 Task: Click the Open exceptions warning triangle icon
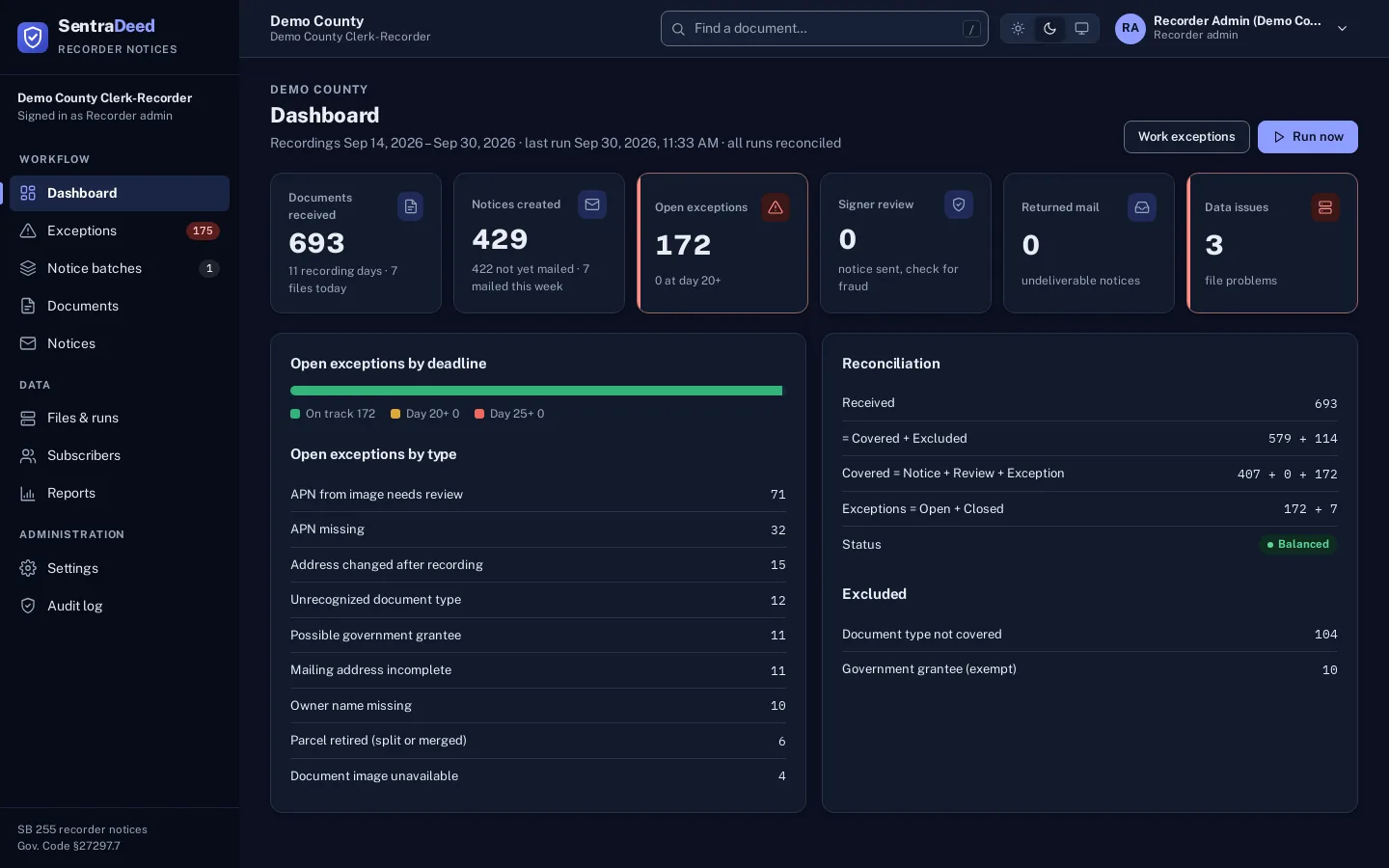776,207
